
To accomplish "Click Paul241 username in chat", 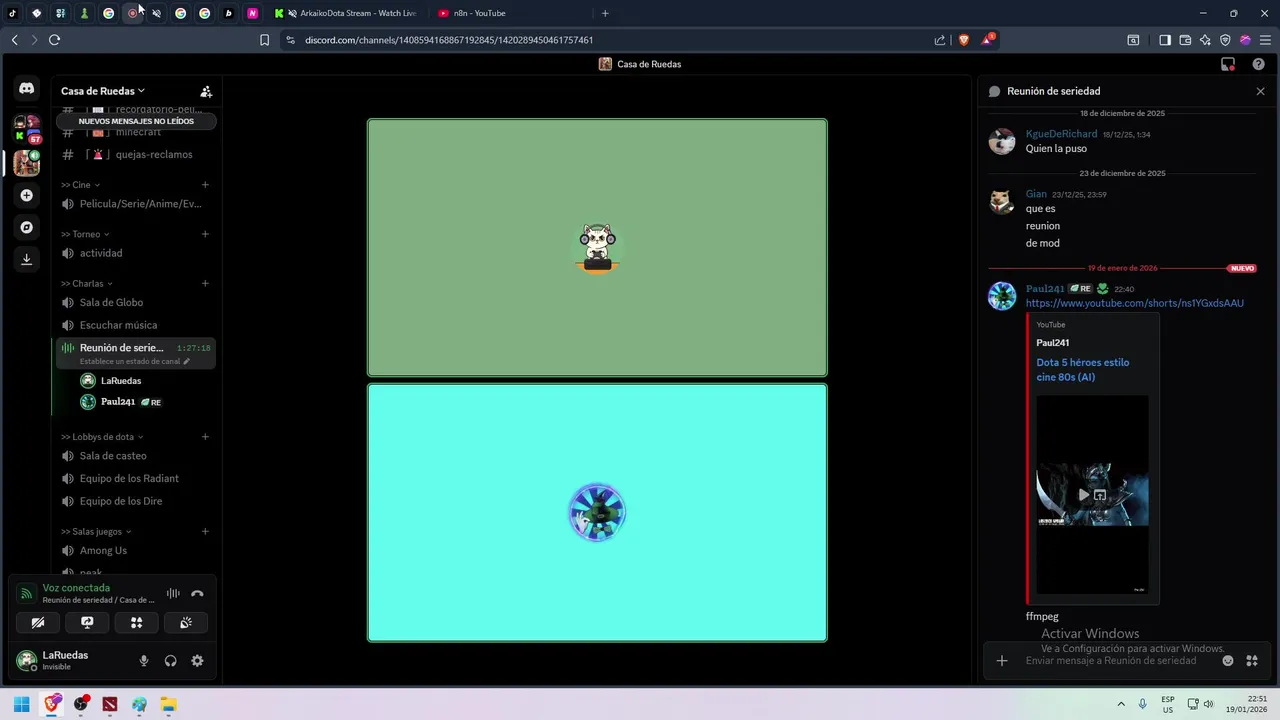I will (x=1044, y=289).
